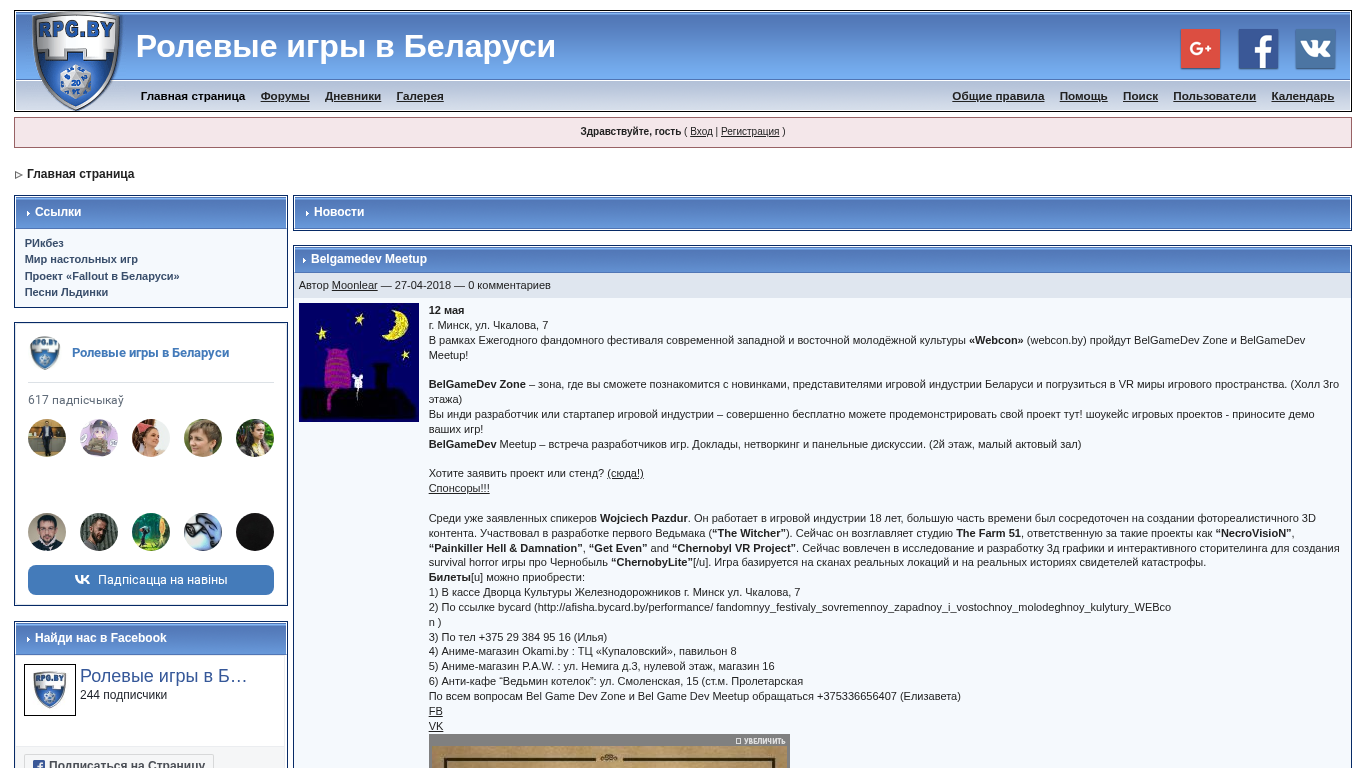Open first subscriber avatar in bottom row

(x=47, y=532)
